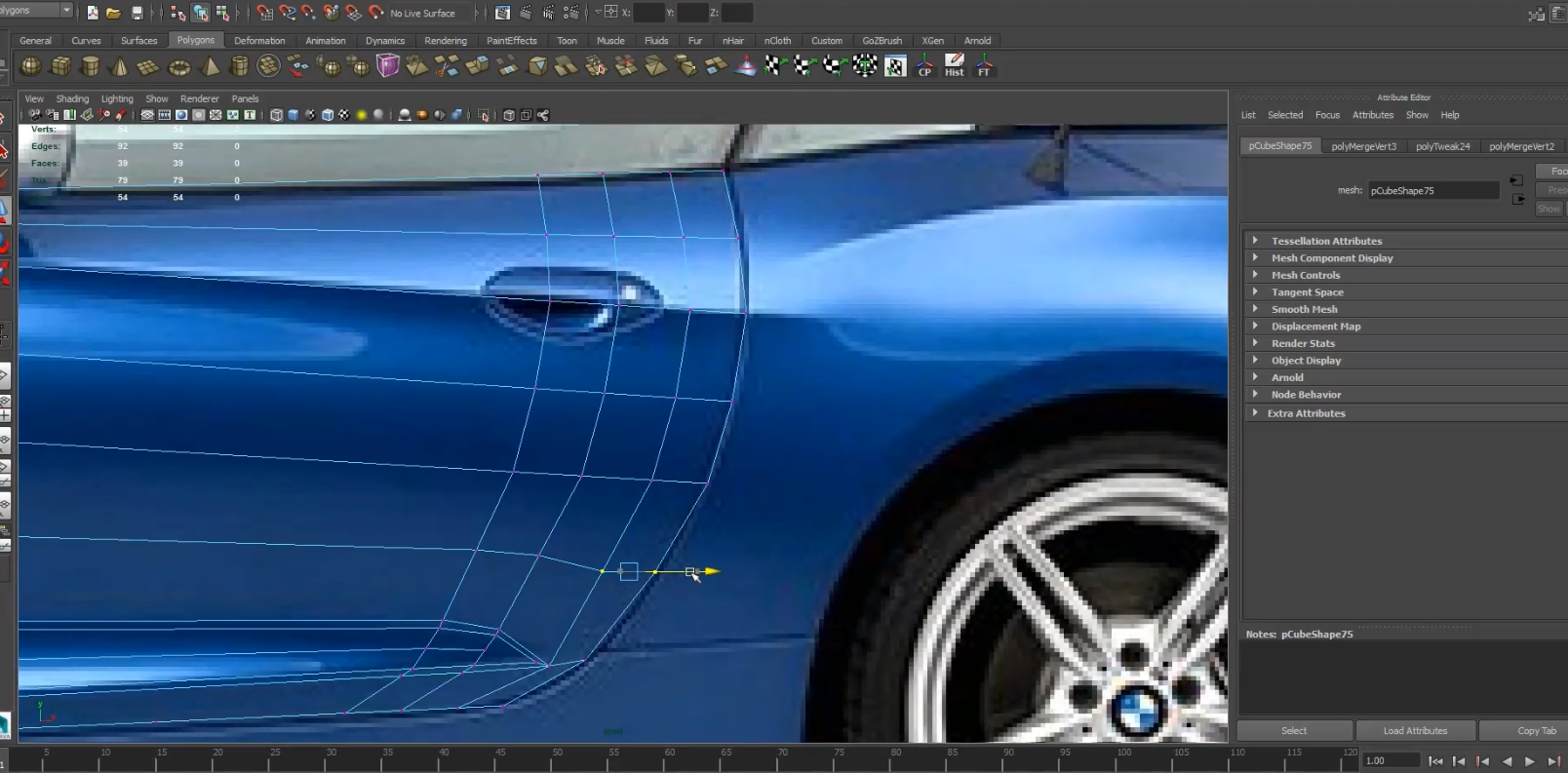This screenshot has height=773, width=1568.
Task: Select by object type mode icon
Action: pyautogui.click(x=200, y=13)
